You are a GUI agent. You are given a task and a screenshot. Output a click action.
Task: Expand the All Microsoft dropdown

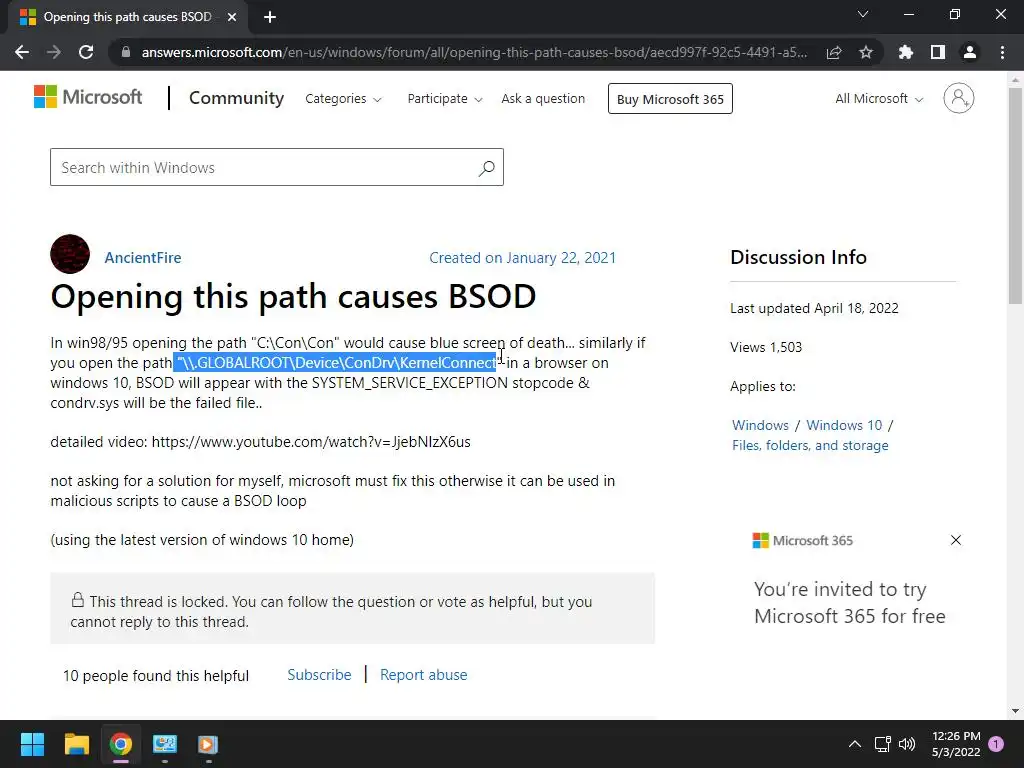pyautogui.click(x=879, y=99)
